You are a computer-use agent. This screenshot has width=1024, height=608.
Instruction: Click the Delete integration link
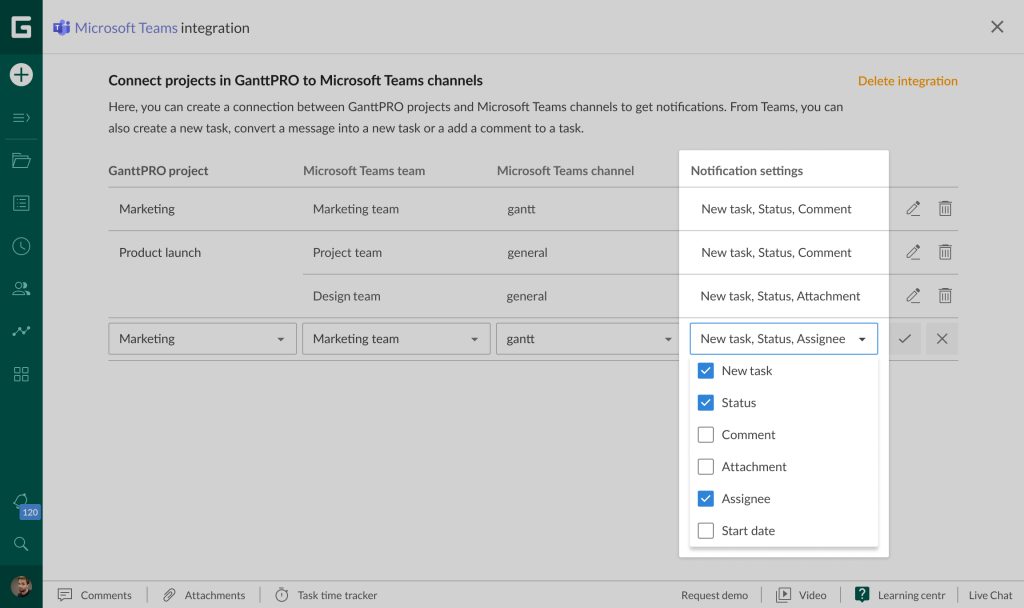(907, 81)
